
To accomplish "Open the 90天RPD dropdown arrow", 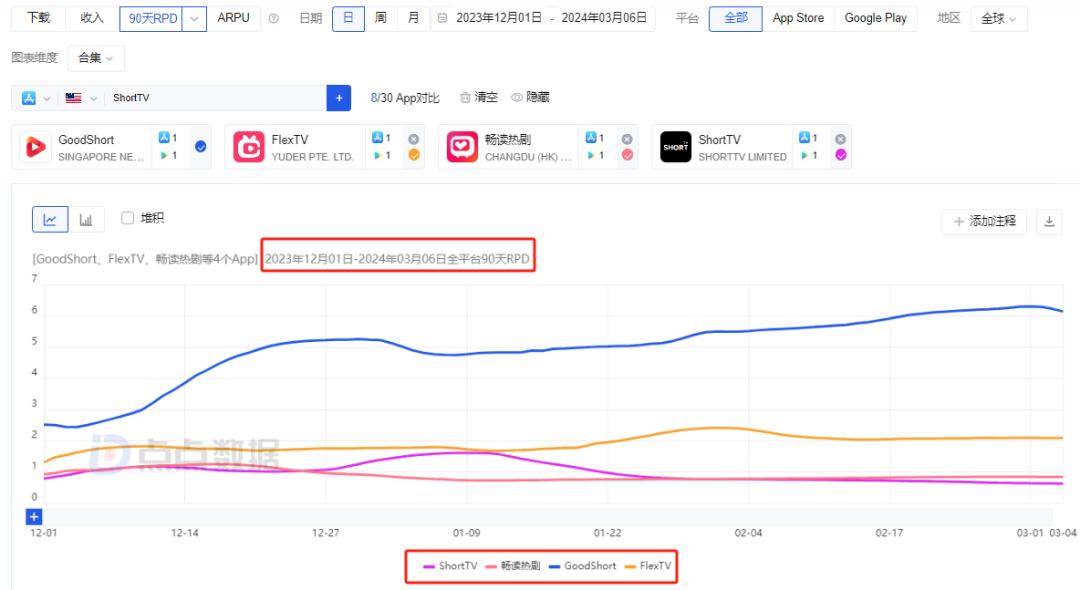I will [194, 19].
